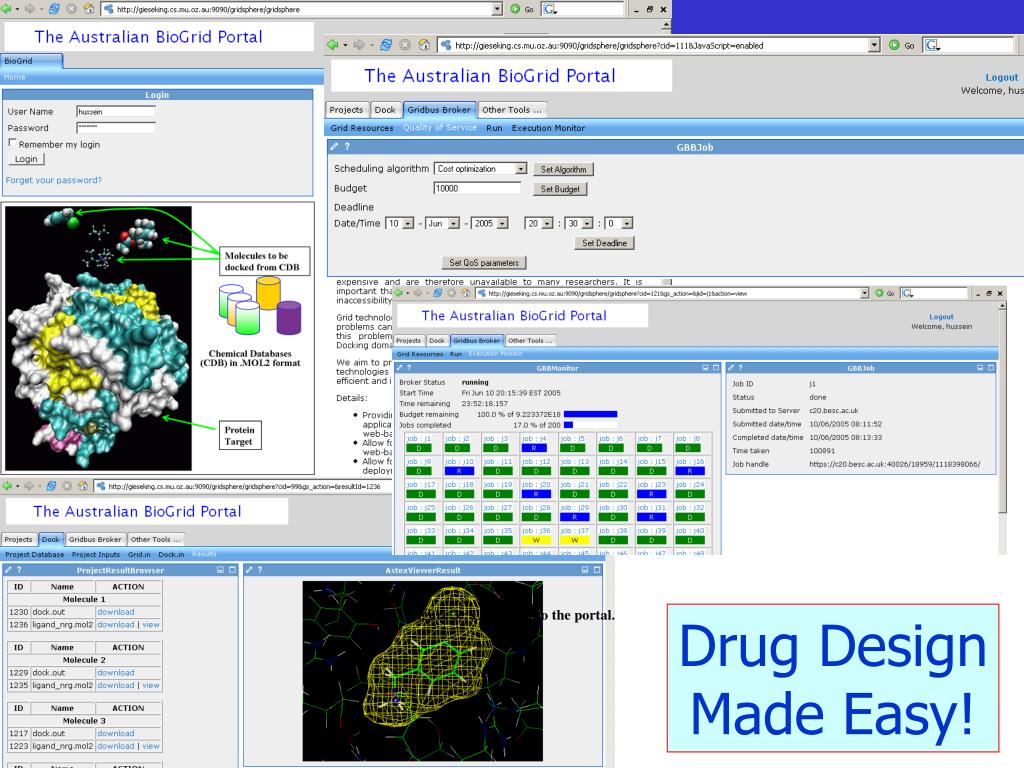Download dock.out with ID 1229
The height and width of the screenshot is (768, 1024).
[x=116, y=673]
